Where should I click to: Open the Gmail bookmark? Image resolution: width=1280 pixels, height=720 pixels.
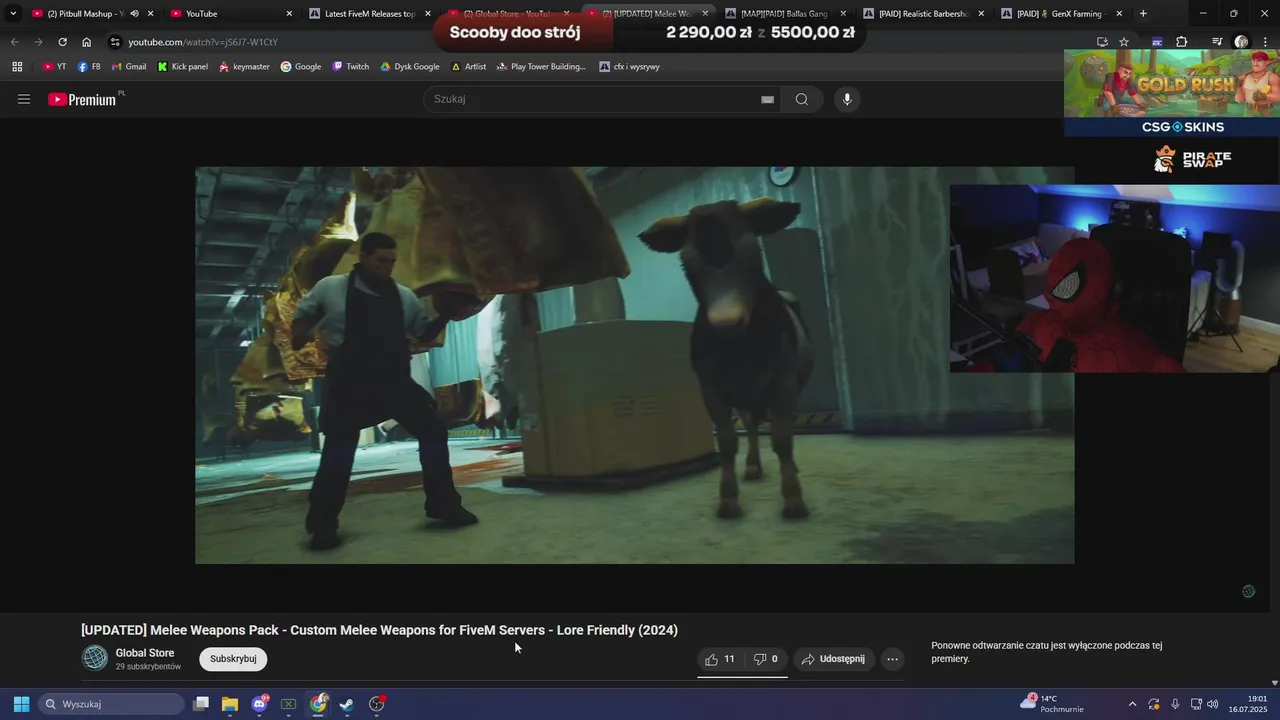click(x=129, y=67)
